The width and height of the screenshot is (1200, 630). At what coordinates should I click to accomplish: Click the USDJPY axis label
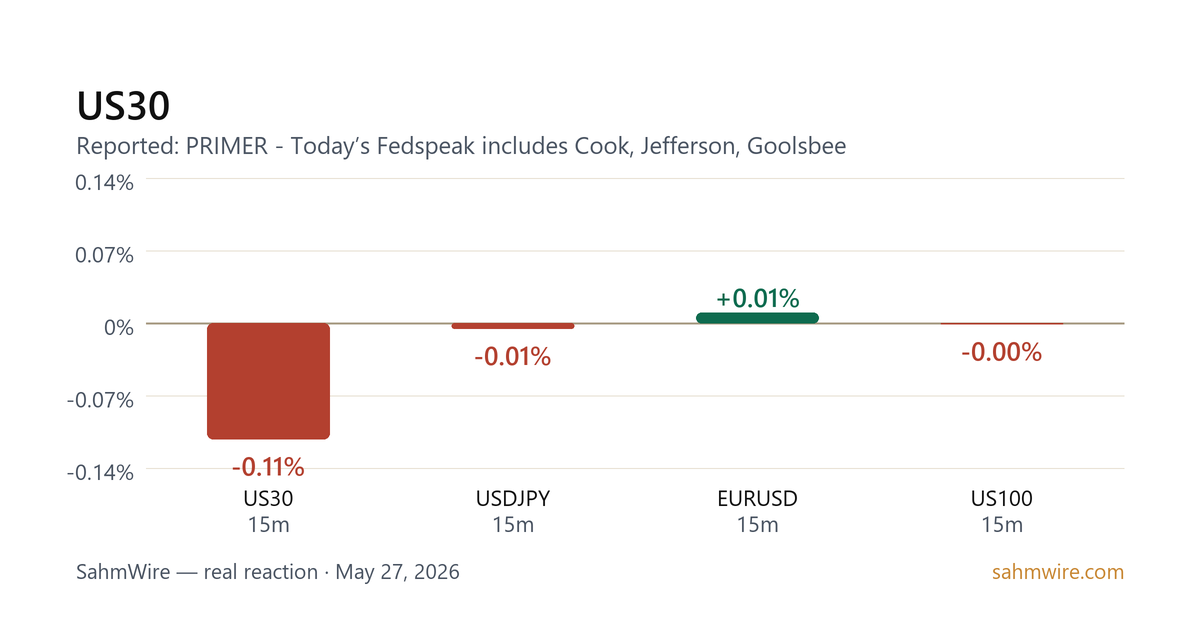(513, 499)
